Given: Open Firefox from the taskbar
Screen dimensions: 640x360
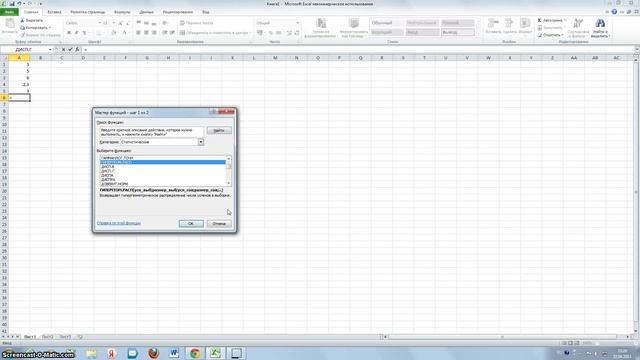Looking at the screenshot, I should click(x=153, y=353).
